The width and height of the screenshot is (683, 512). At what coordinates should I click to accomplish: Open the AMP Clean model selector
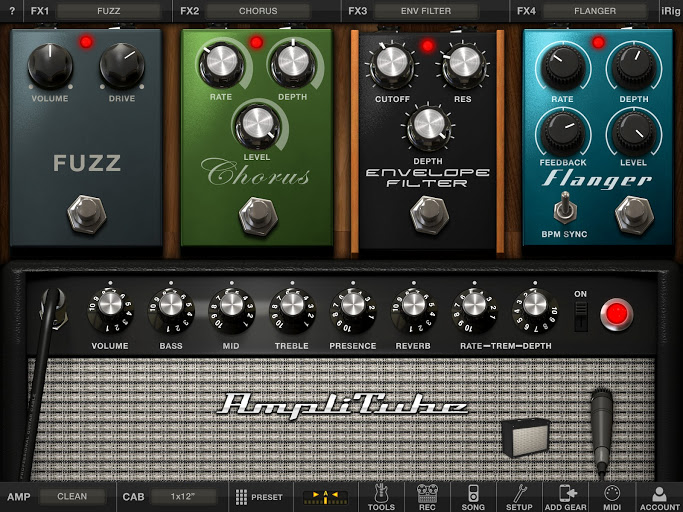point(72,497)
